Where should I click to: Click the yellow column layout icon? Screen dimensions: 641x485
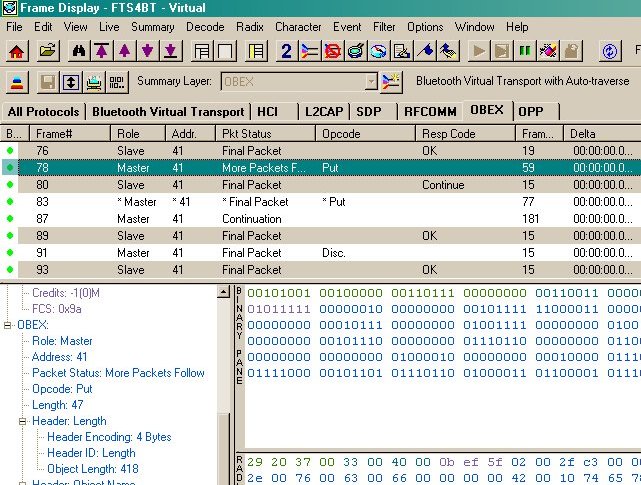(x=256, y=51)
